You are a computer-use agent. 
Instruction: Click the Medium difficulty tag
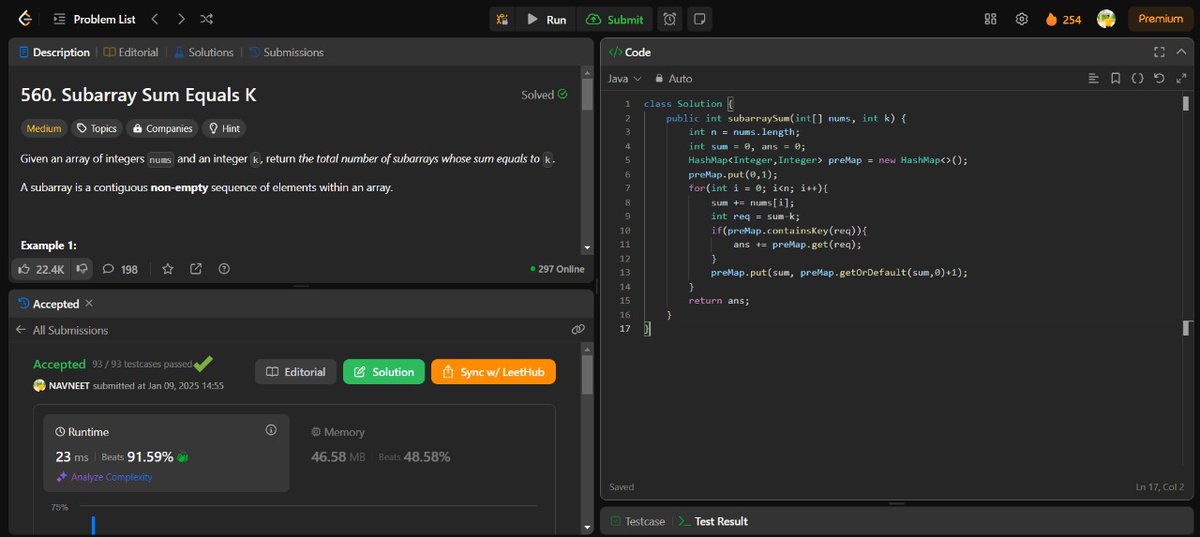click(x=44, y=128)
